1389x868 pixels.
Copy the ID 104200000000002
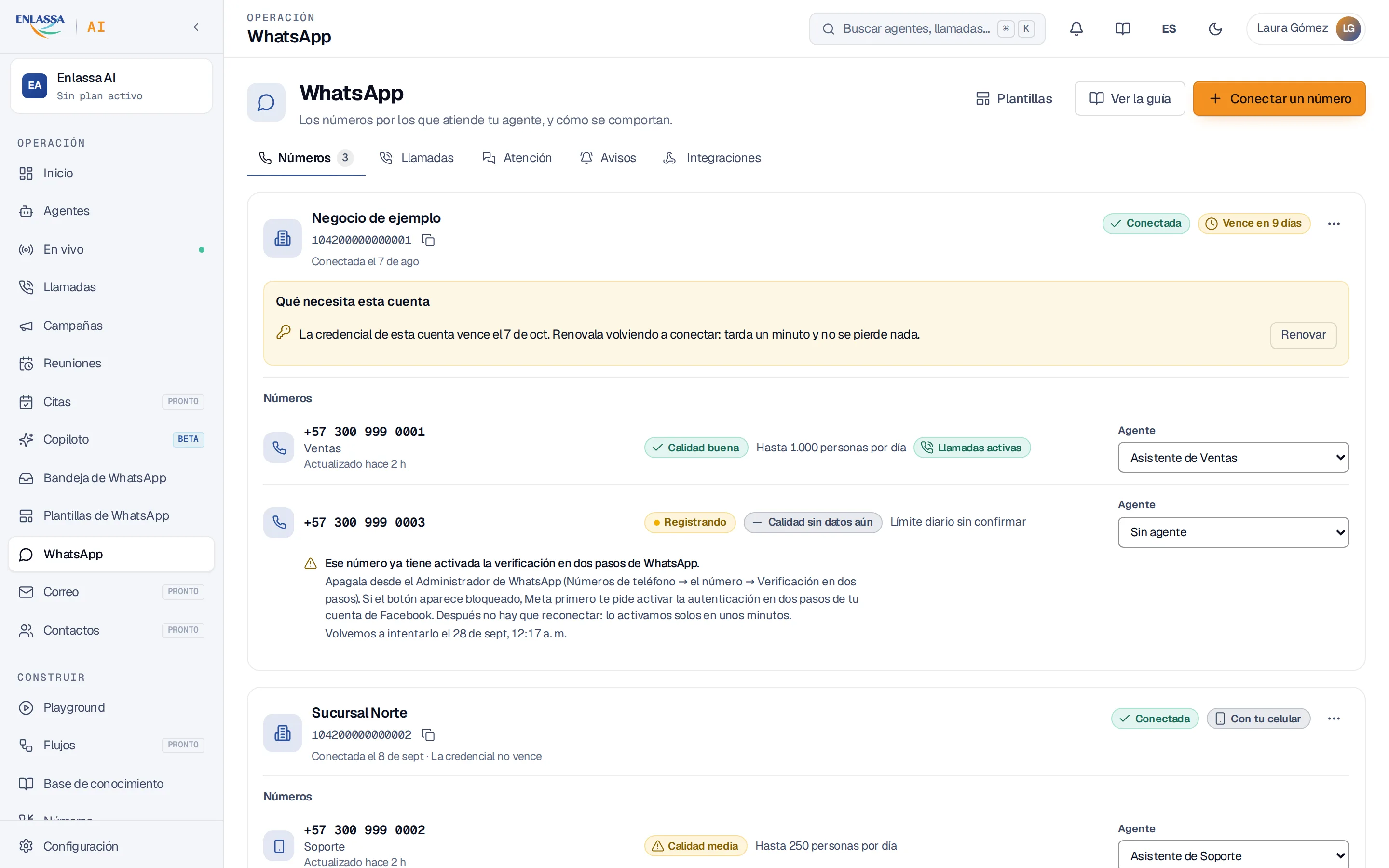(428, 735)
